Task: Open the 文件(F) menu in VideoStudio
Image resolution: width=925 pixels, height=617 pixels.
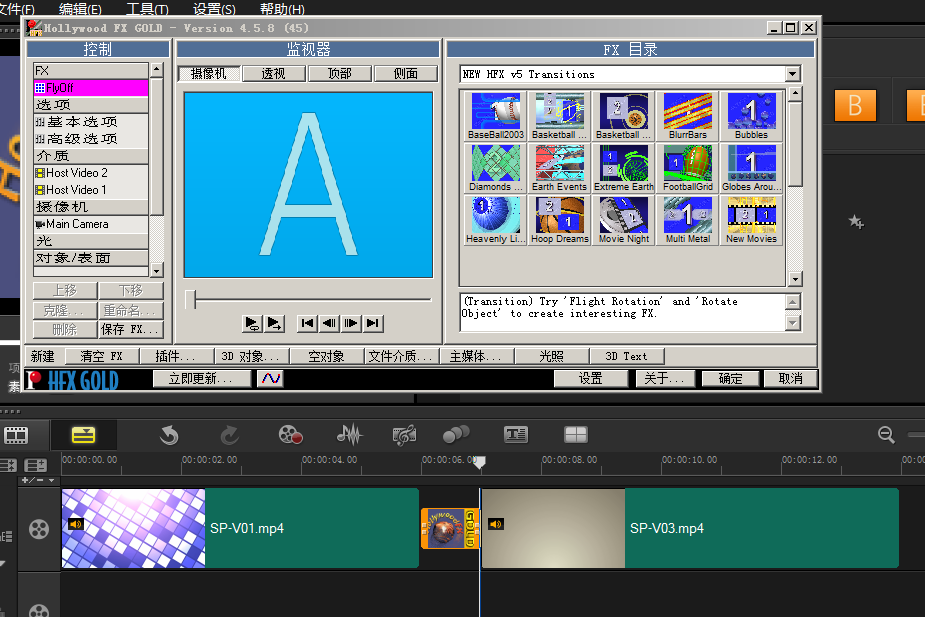Action: [x=17, y=9]
